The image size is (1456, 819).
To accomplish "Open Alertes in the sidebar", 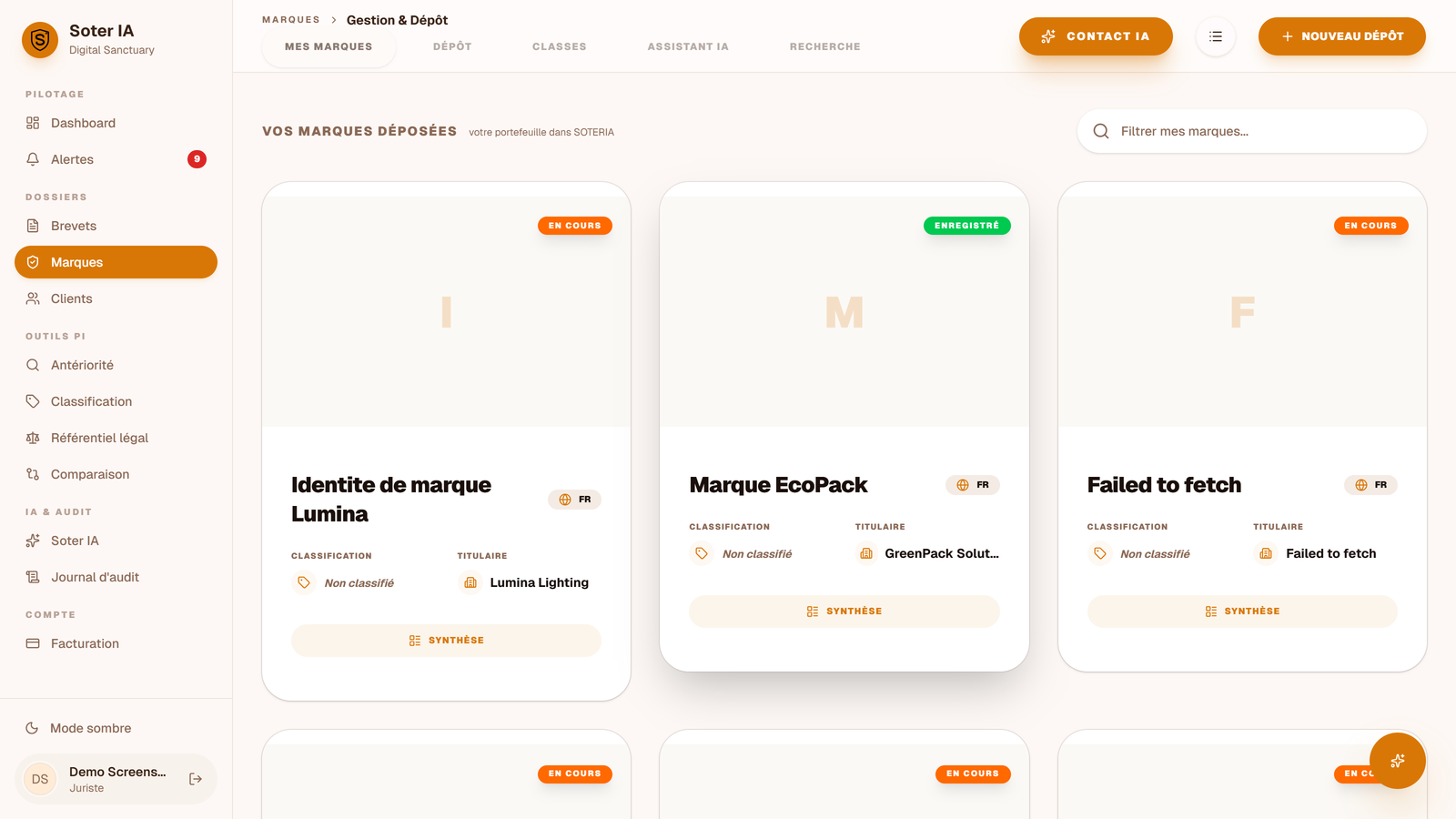I will tap(116, 159).
